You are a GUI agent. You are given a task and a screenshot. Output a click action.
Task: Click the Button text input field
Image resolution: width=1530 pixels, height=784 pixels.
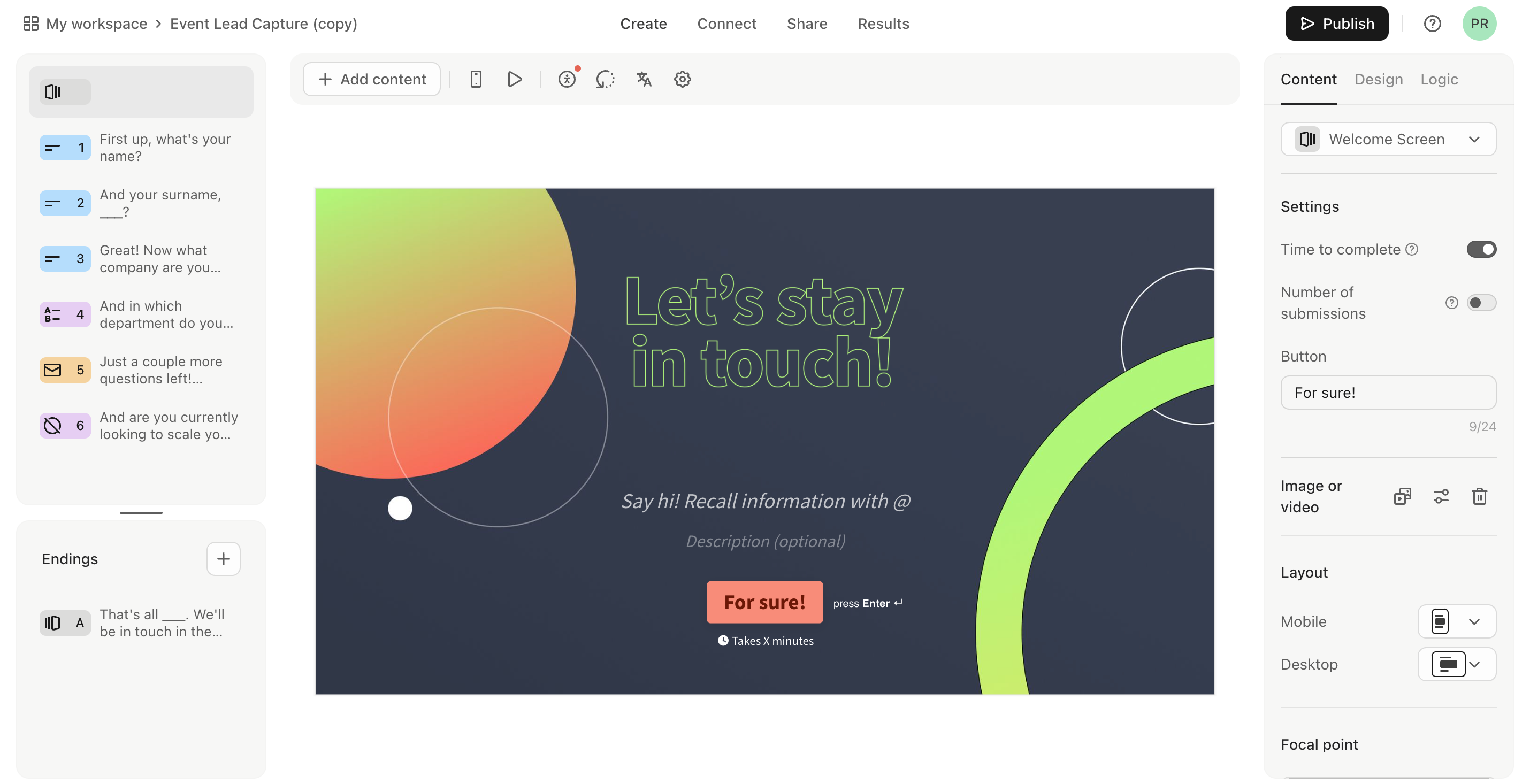click(x=1388, y=393)
